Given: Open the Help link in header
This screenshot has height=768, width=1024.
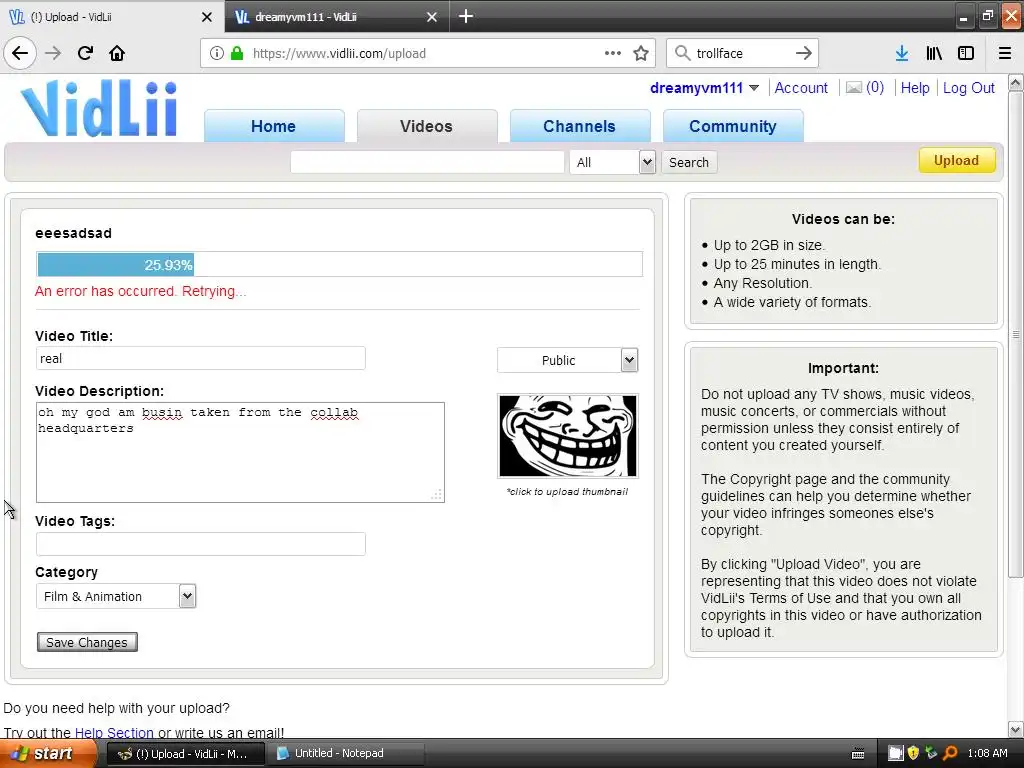Looking at the screenshot, I should (x=915, y=88).
